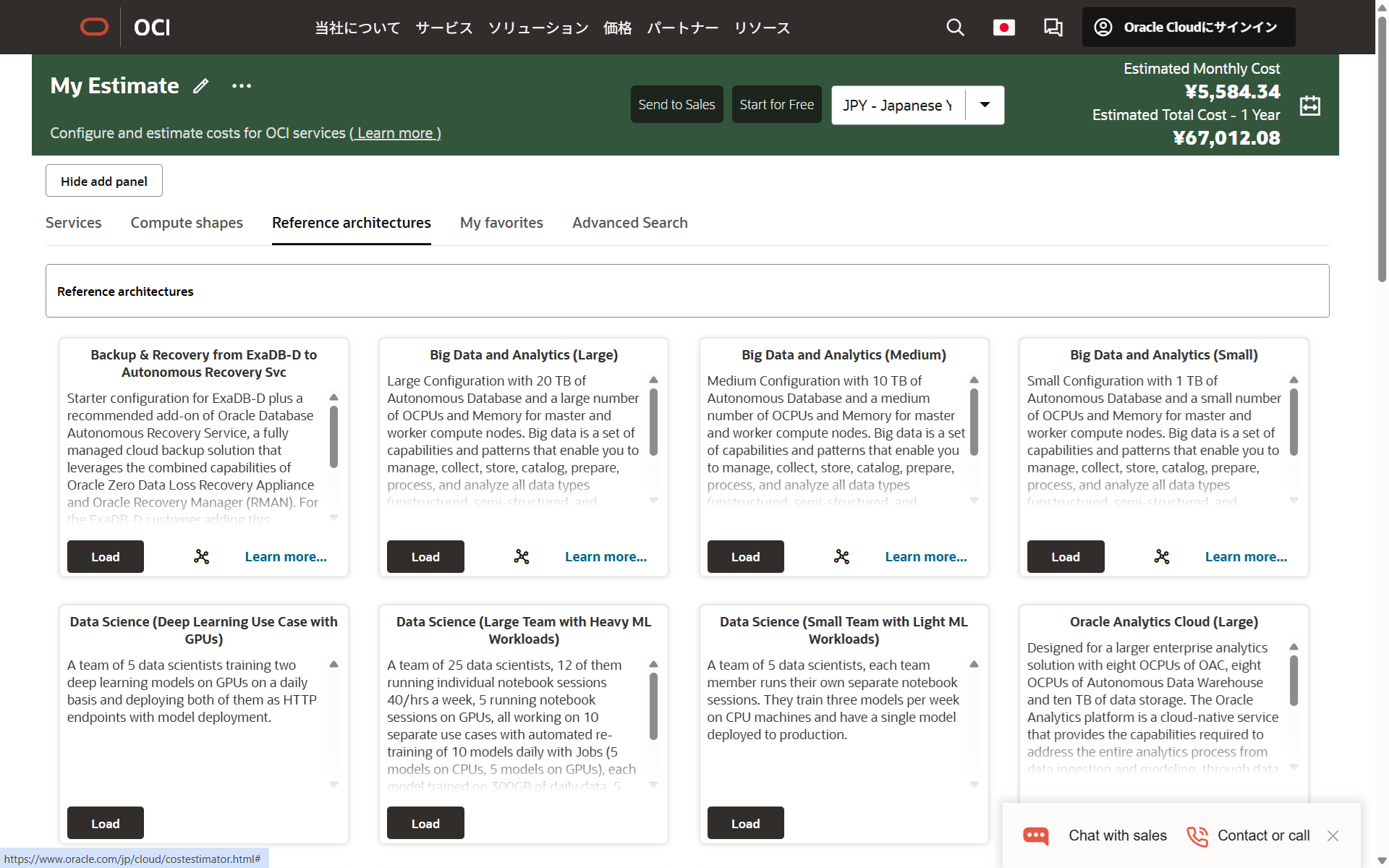The image size is (1389, 868).
Task: Open the chat bubbles icon in the header
Action: click(1053, 27)
